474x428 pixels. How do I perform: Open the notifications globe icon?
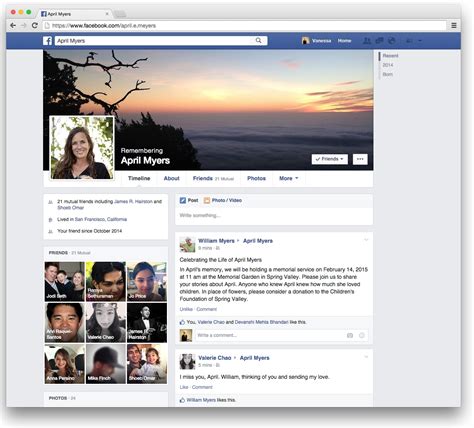392,41
